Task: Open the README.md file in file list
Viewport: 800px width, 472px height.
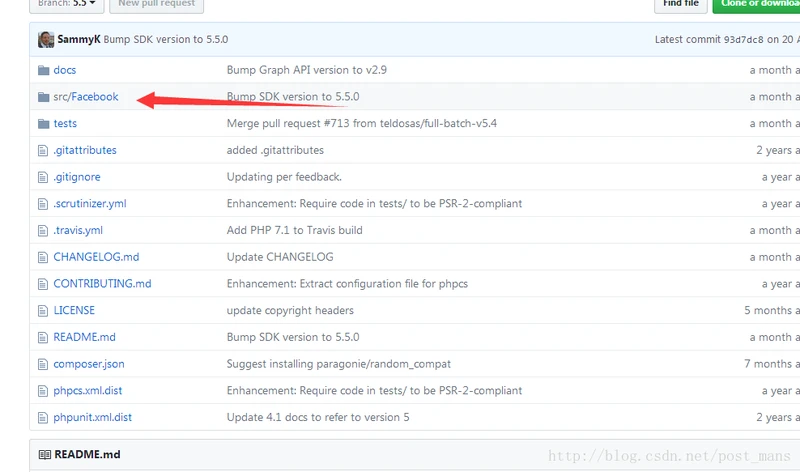Action: [x=85, y=337]
